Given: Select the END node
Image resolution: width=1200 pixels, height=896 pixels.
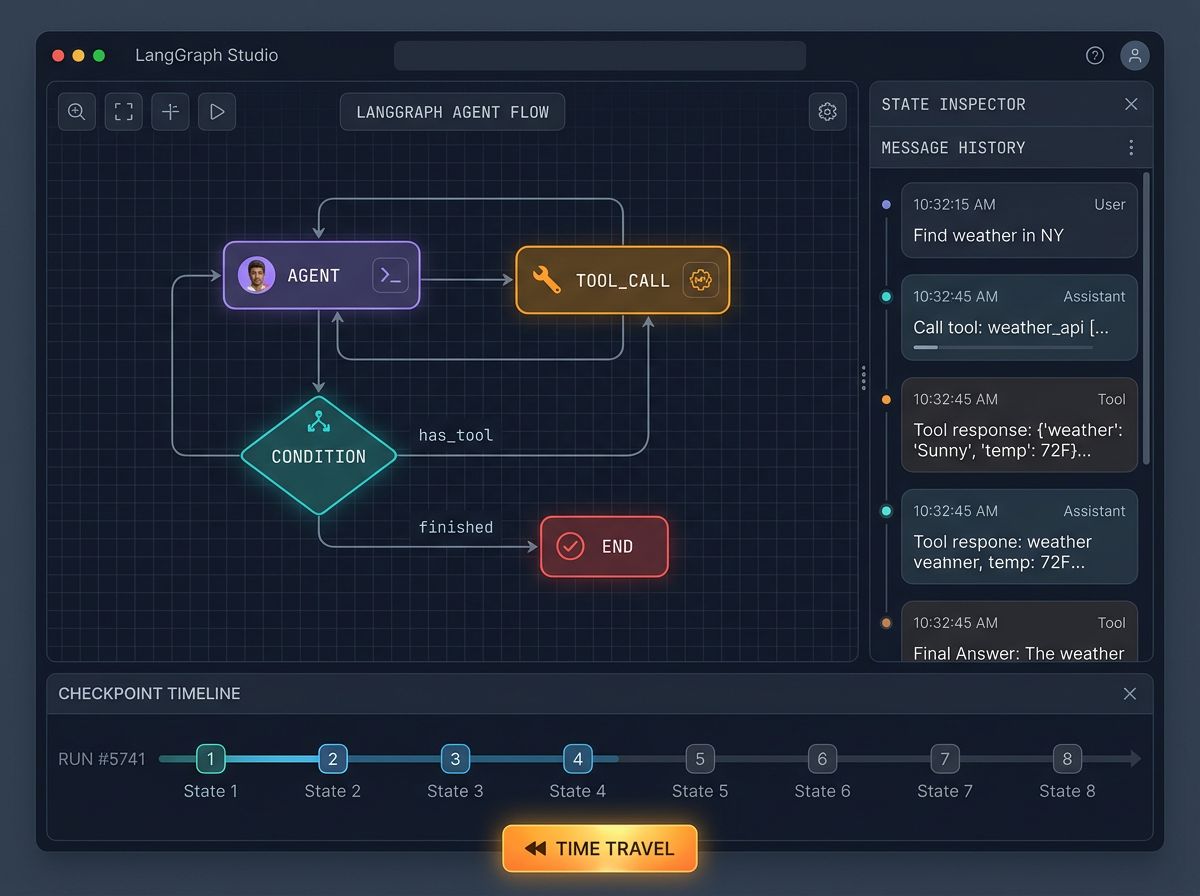Looking at the screenshot, I should point(604,546).
